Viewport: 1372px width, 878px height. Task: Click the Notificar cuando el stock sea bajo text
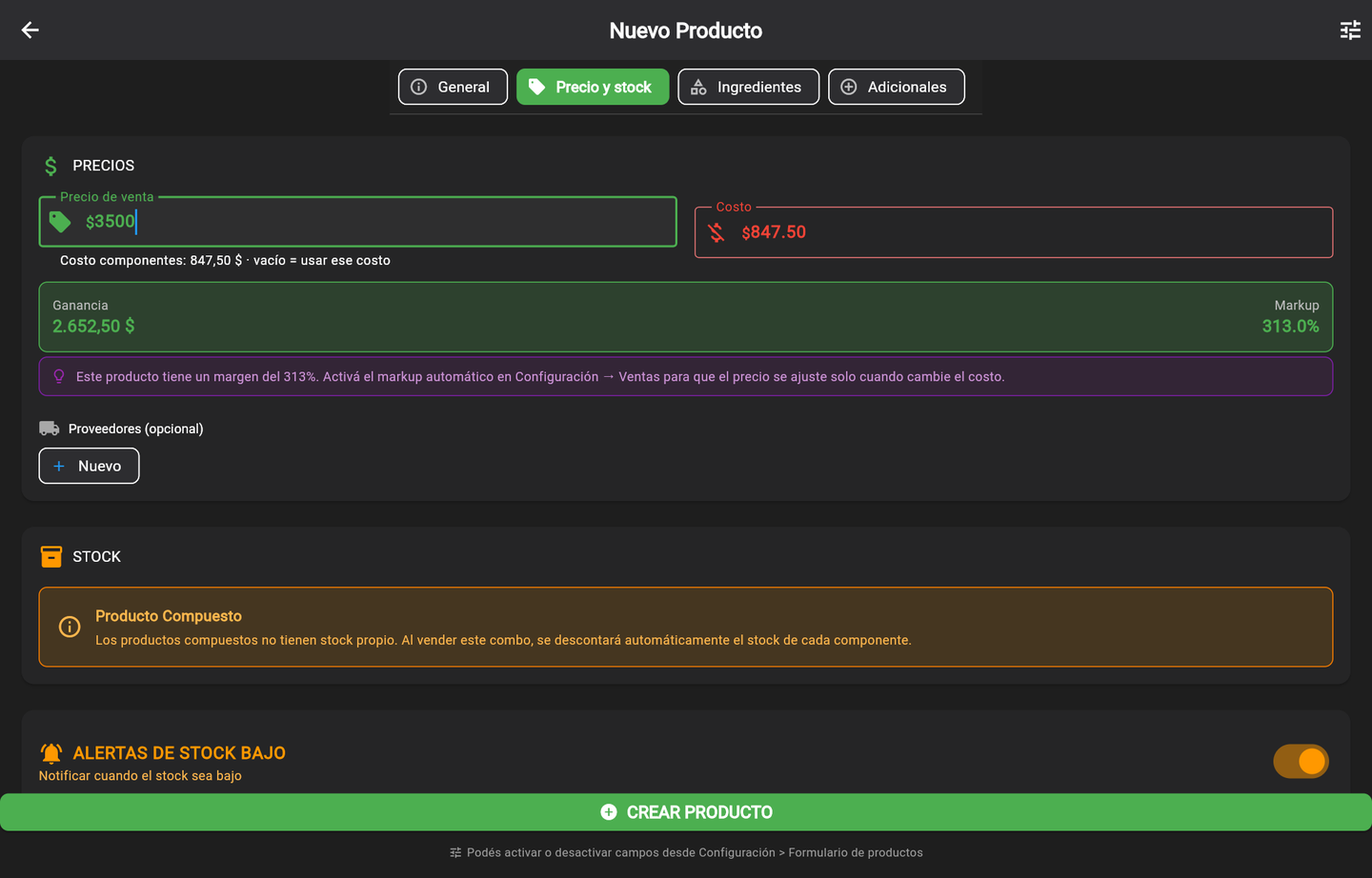click(140, 776)
